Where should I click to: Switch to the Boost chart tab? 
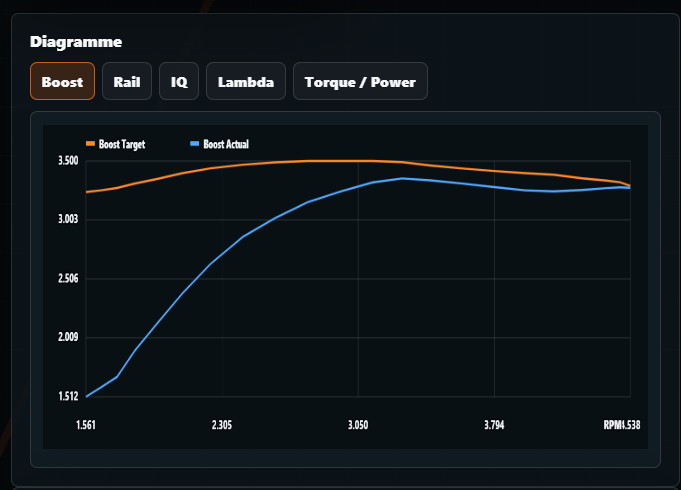click(63, 81)
